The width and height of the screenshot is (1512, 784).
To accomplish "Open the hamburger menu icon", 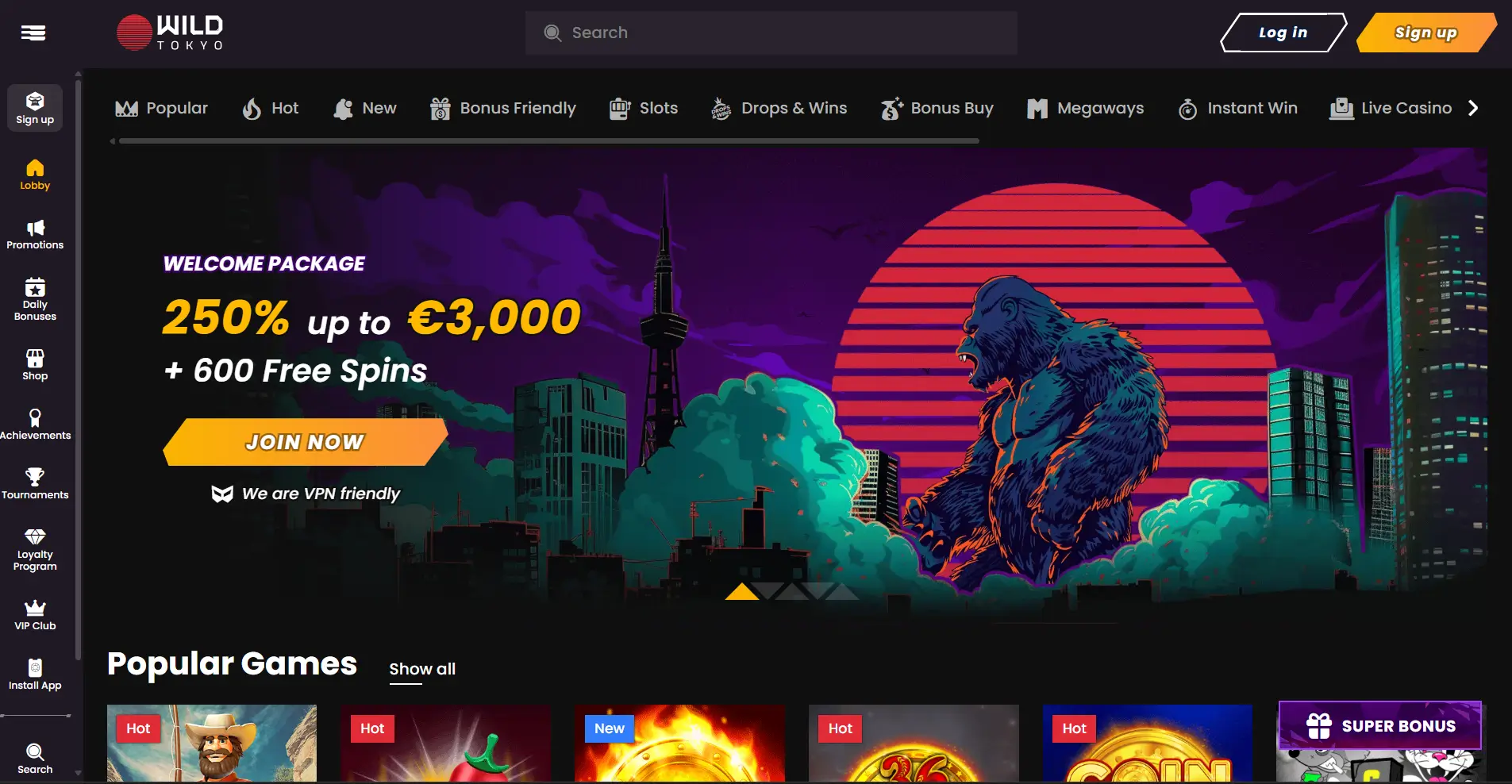I will 33,33.
